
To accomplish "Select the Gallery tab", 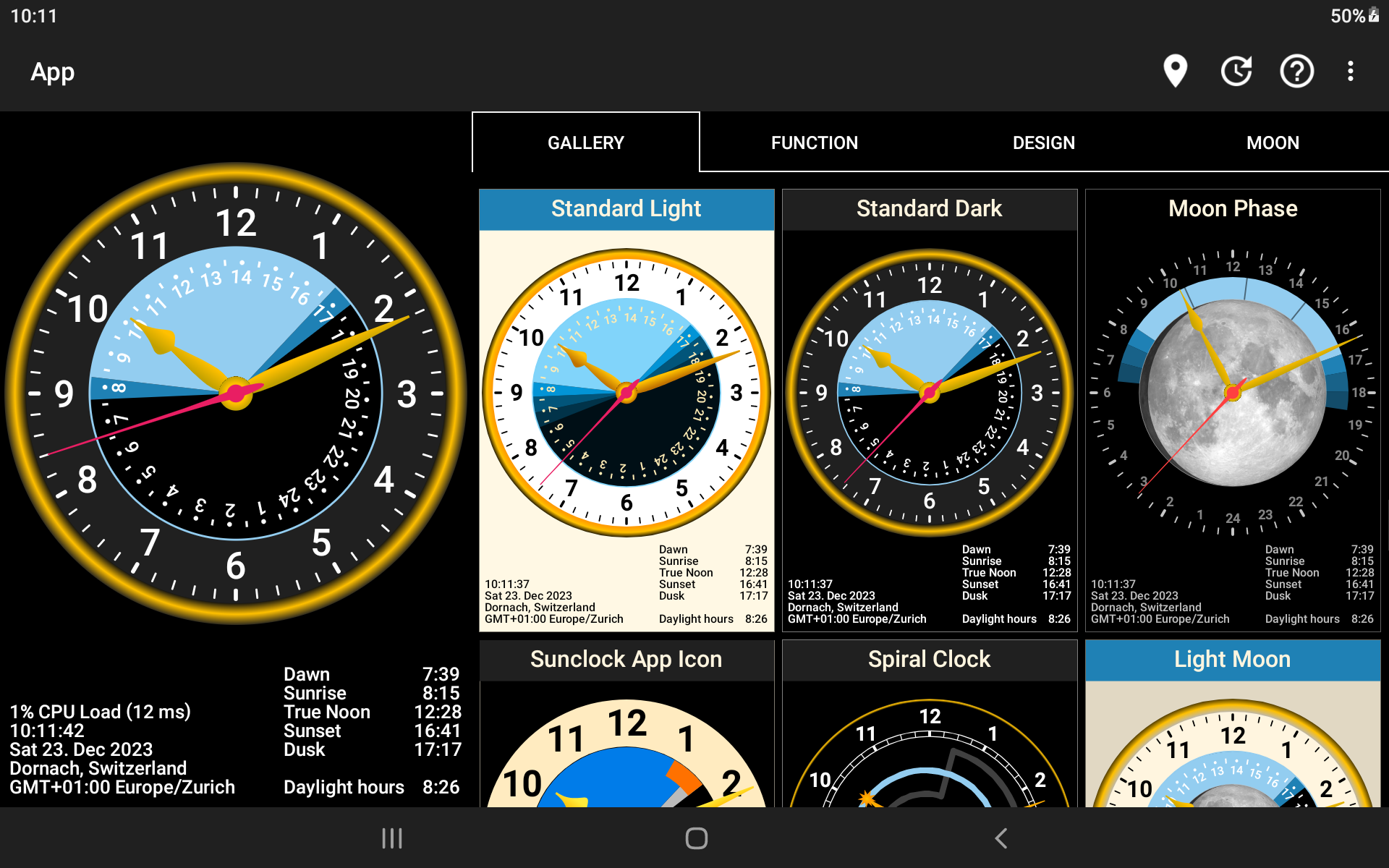I will tap(585, 142).
